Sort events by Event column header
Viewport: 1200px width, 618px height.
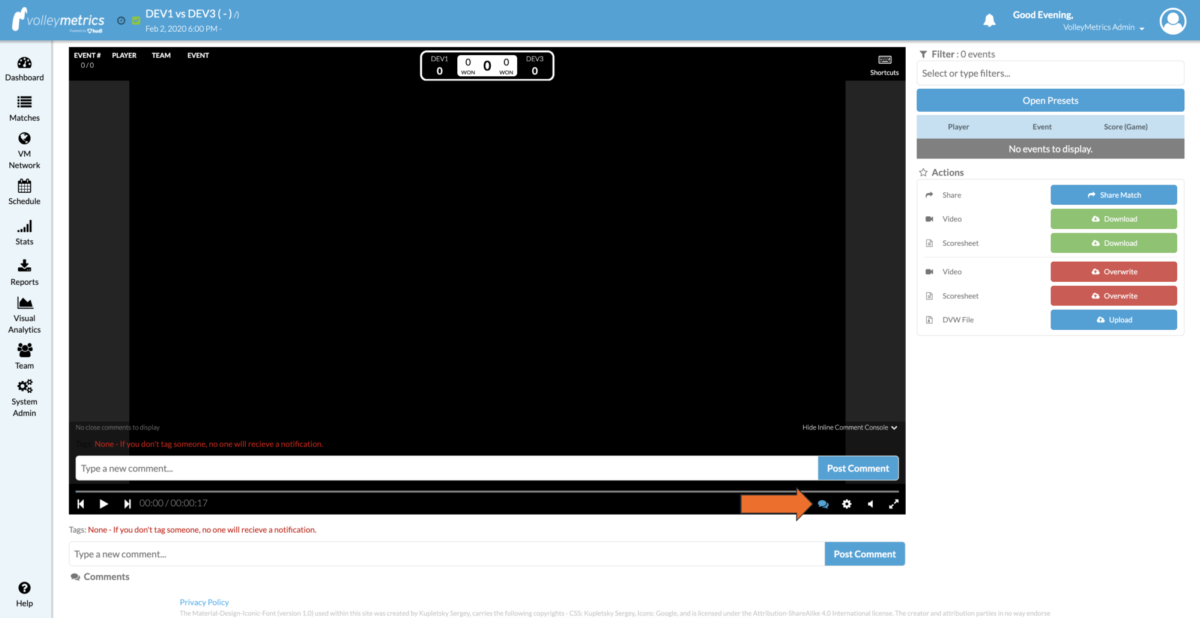[1042, 127]
